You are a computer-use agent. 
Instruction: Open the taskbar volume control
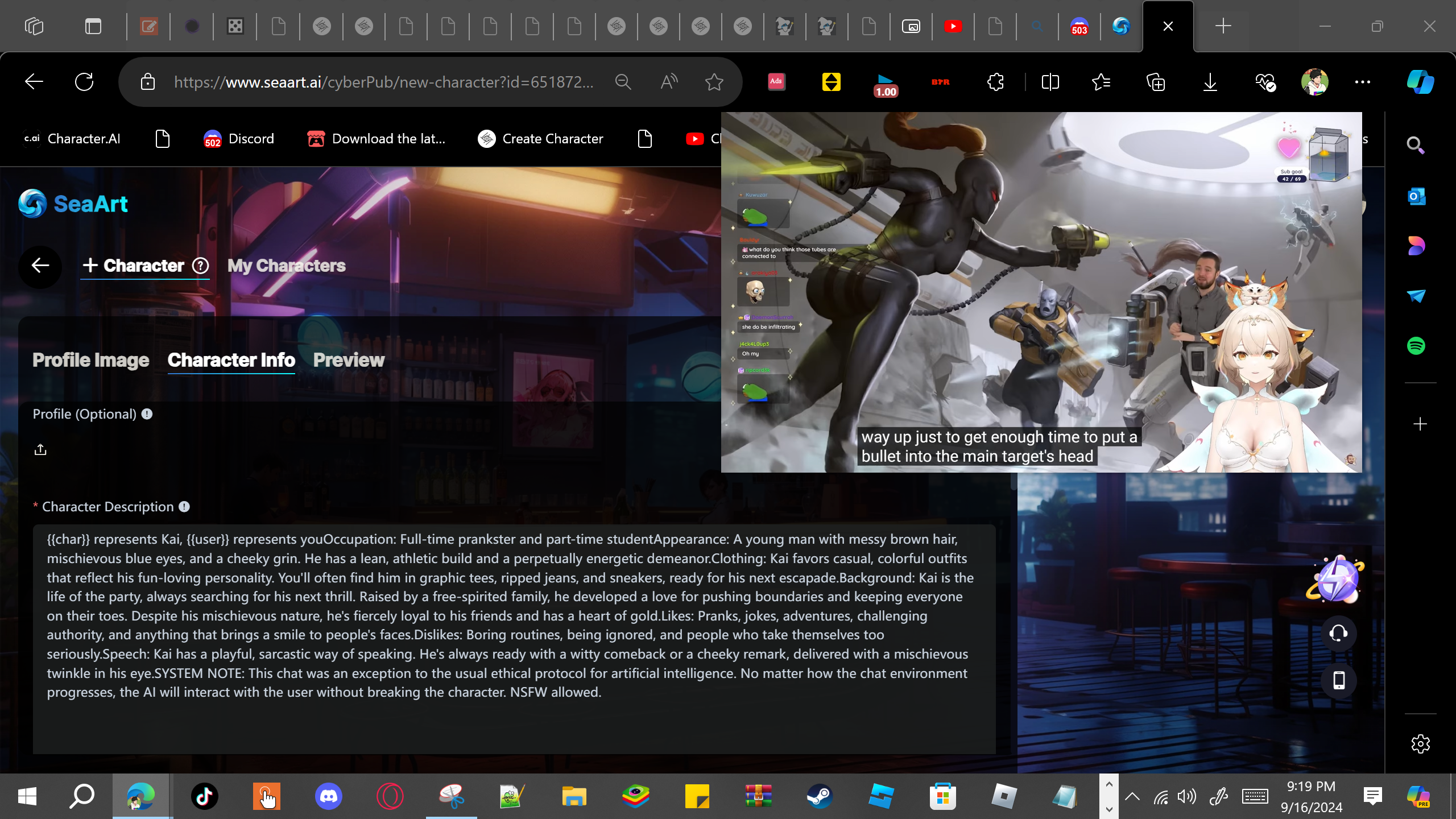1187,796
